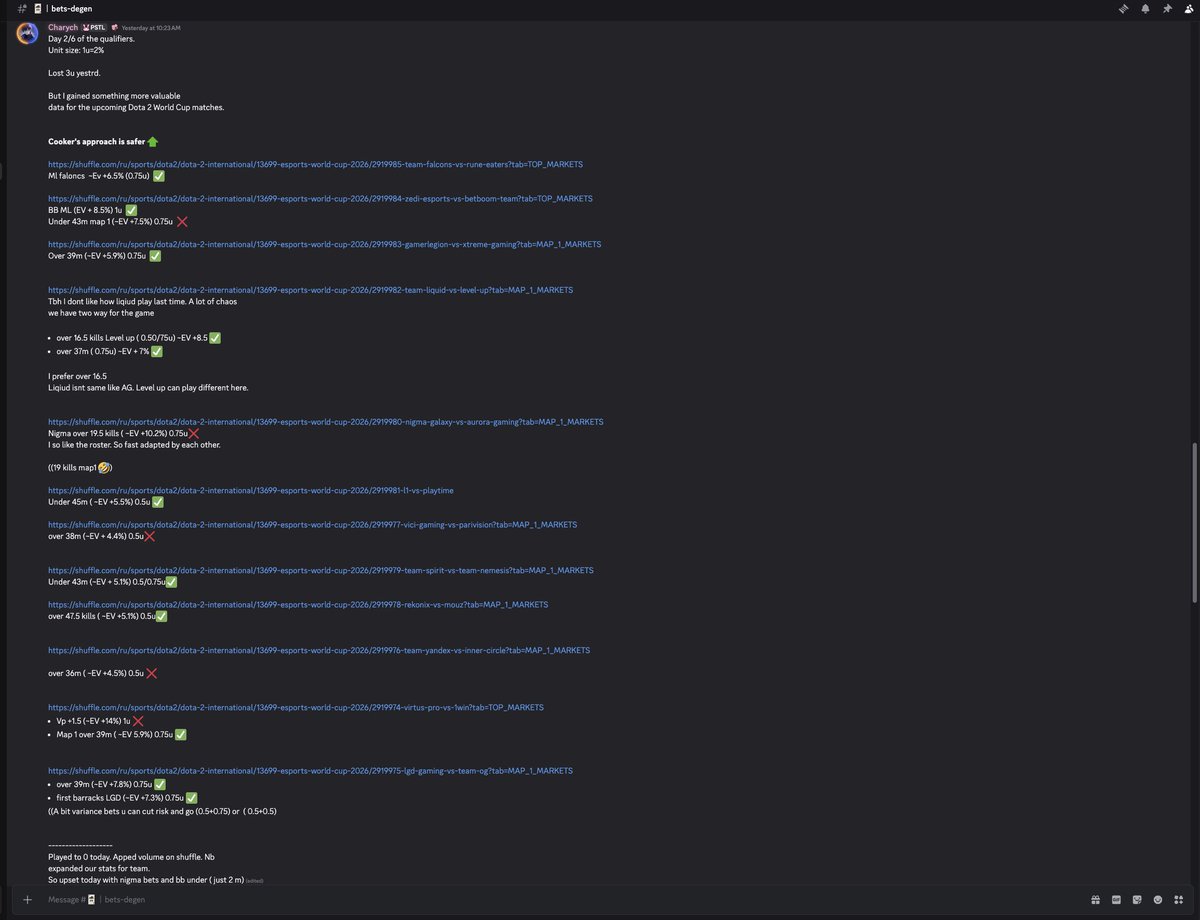Click green up-arrow emoji after Cooker's approach
Image resolution: width=1200 pixels, height=920 pixels.
point(152,141)
